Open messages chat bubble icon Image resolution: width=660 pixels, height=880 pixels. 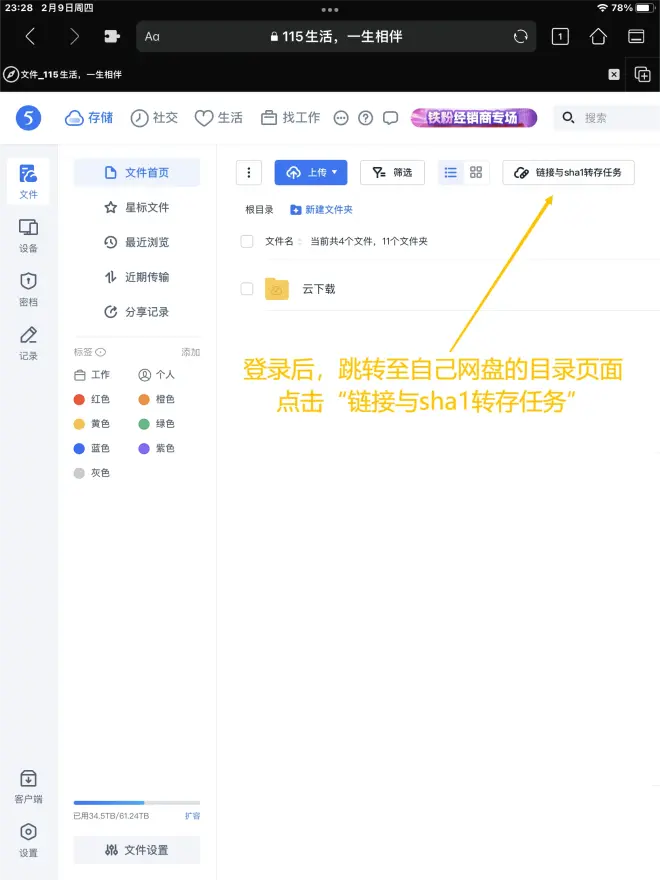(x=391, y=118)
